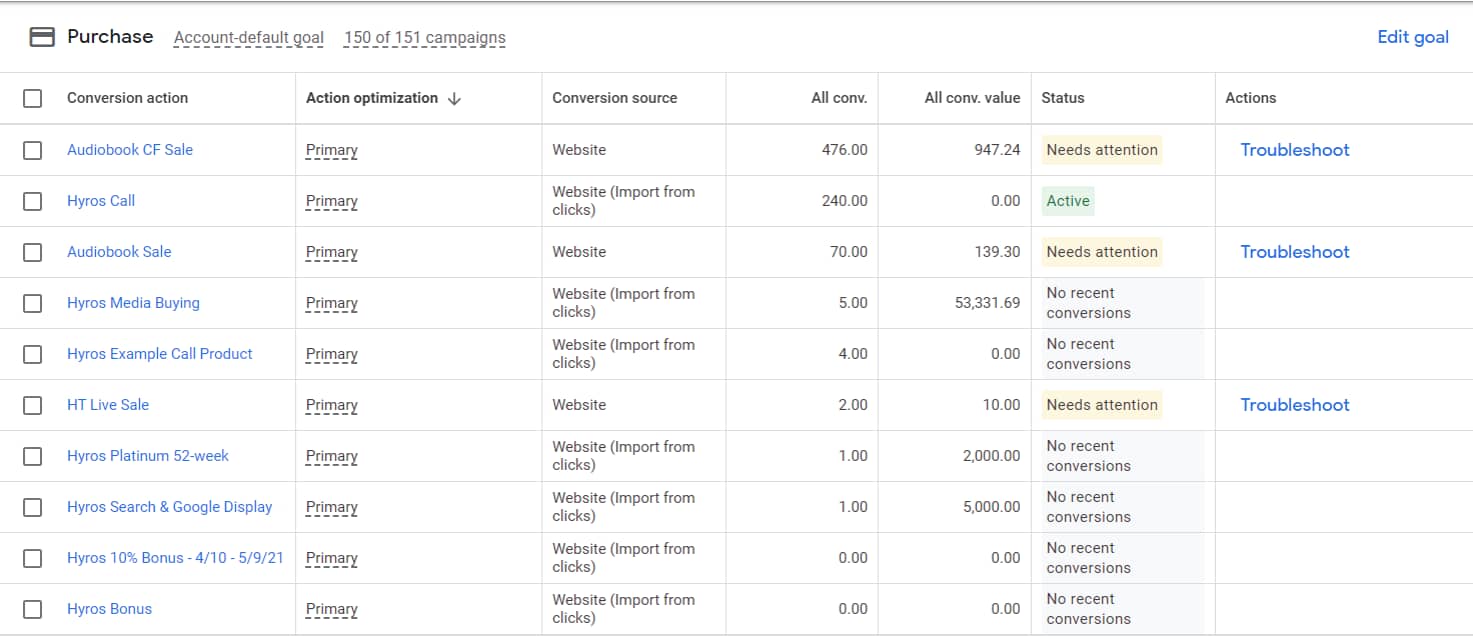Open Primary optimization for Hyros Platinum 52-week
This screenshot has height=639, width=1473.
[x=332, y=456]
